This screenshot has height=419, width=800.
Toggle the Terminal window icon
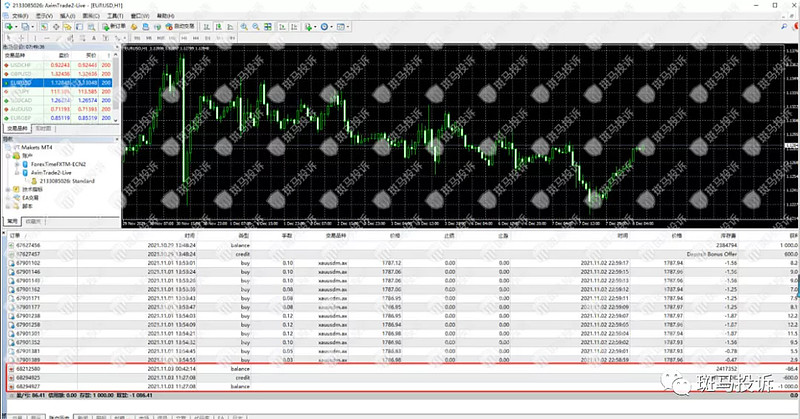pyautogui.click(x=79, y=27)
